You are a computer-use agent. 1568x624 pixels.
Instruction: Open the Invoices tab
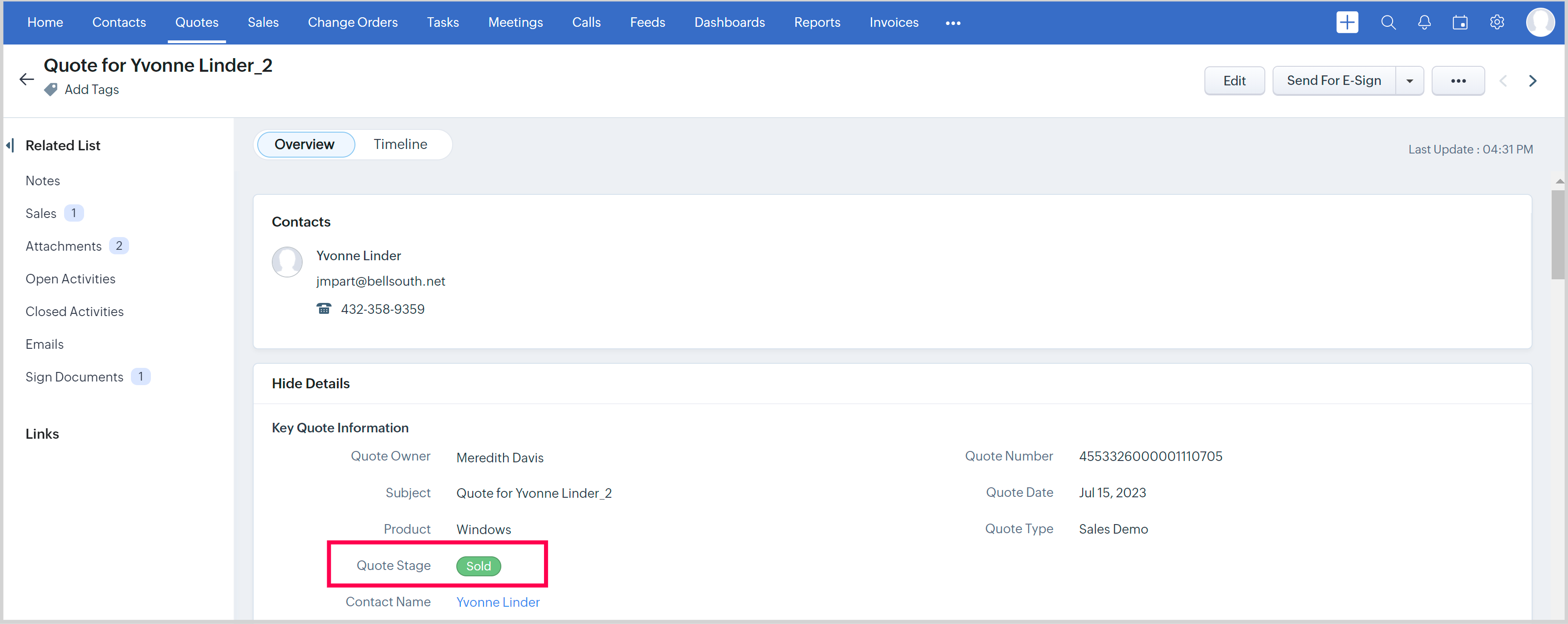894,23
